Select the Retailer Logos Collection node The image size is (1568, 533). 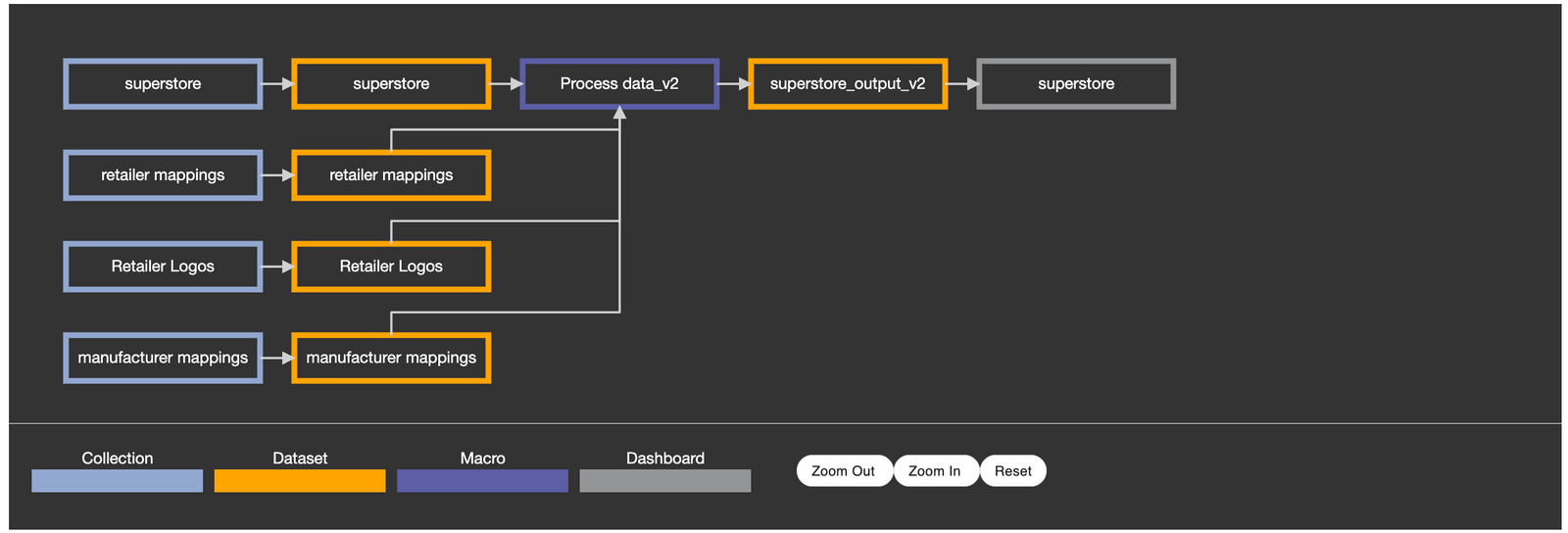point(163,266)
